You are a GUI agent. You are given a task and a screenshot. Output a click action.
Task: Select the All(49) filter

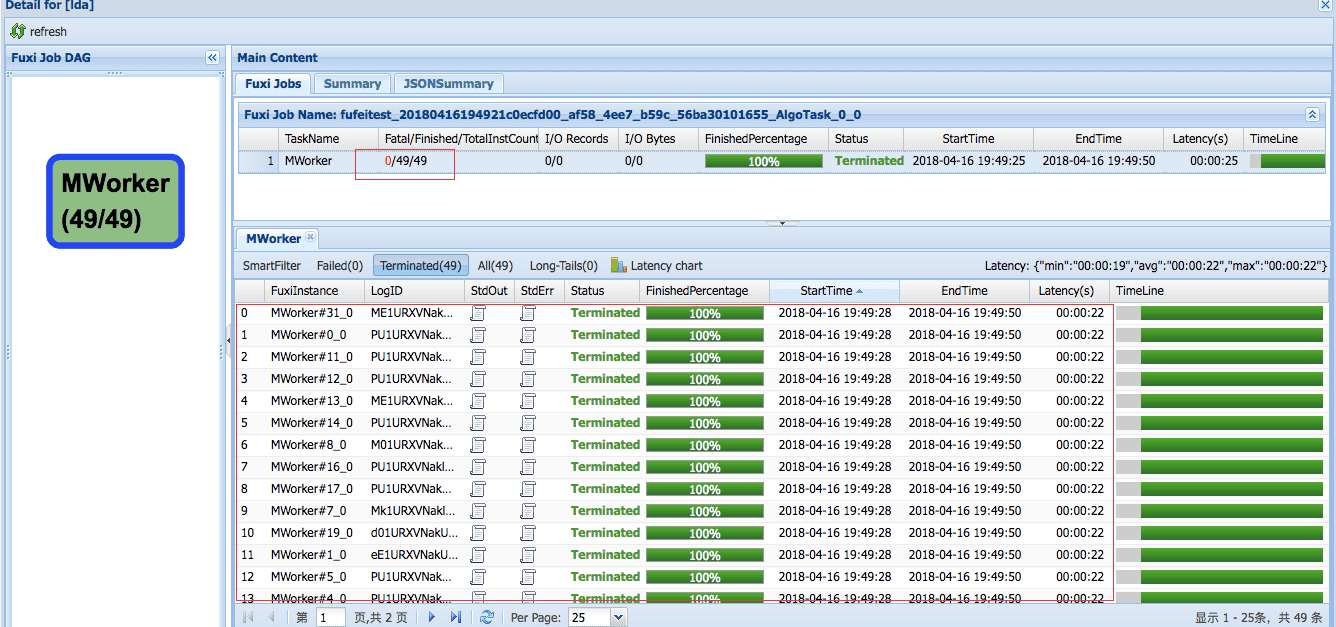coord(495,266)
